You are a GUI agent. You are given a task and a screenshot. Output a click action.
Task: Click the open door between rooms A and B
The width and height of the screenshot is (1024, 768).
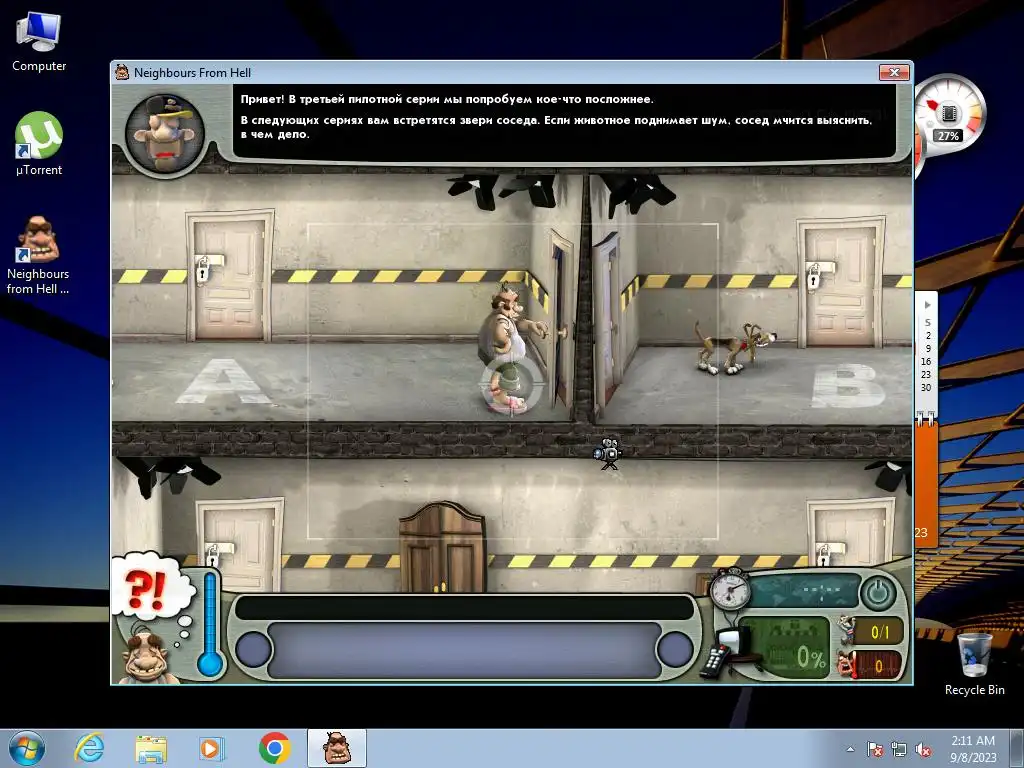[x=561, y=320]
